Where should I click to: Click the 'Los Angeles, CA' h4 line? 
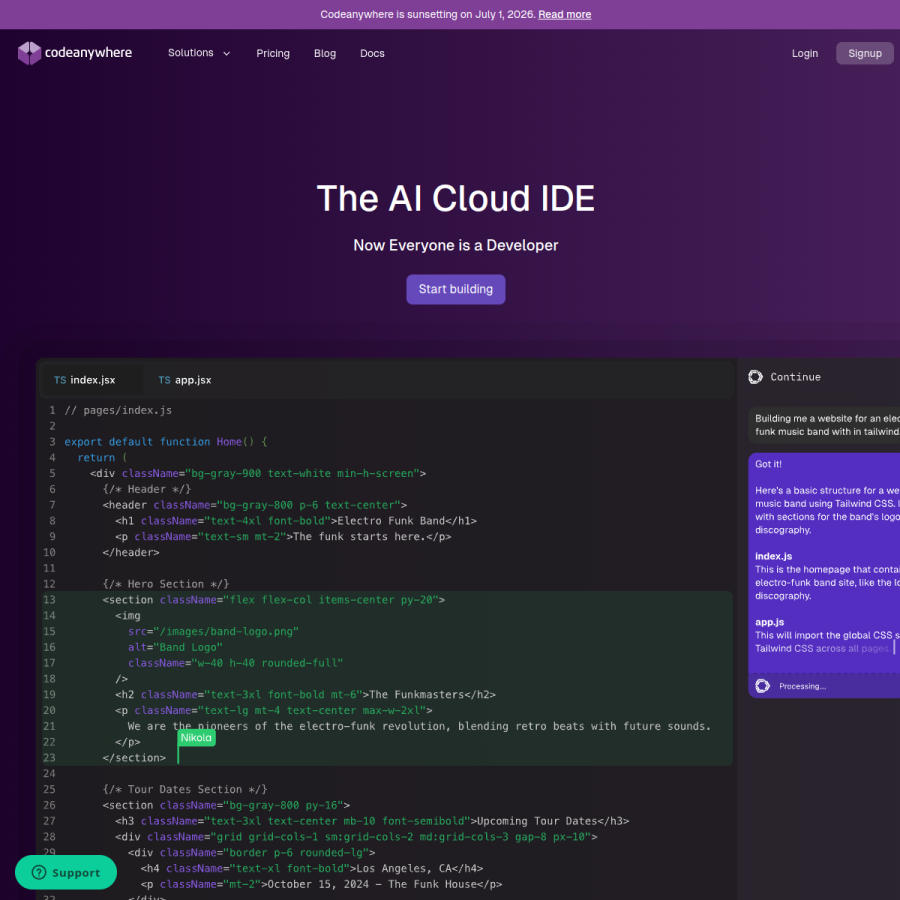click(x=312, y=868)
